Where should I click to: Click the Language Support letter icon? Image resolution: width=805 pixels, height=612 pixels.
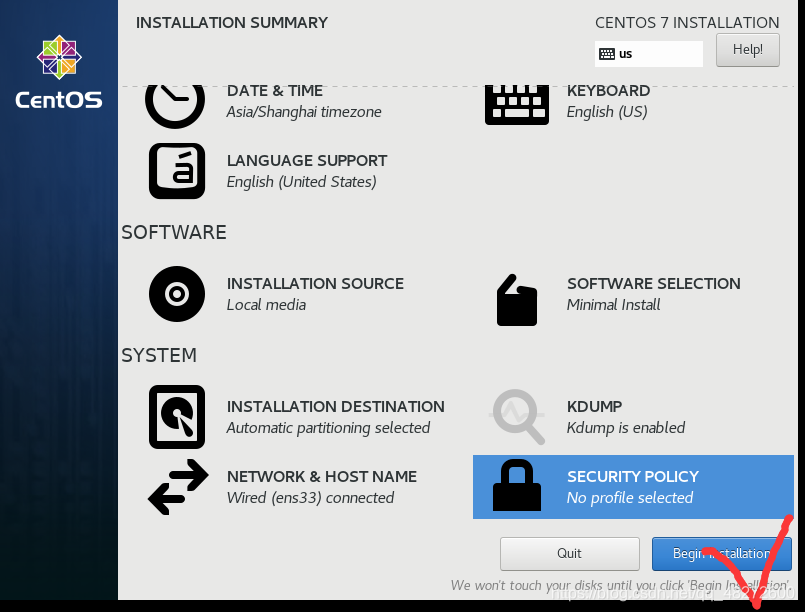pos(177,171)
